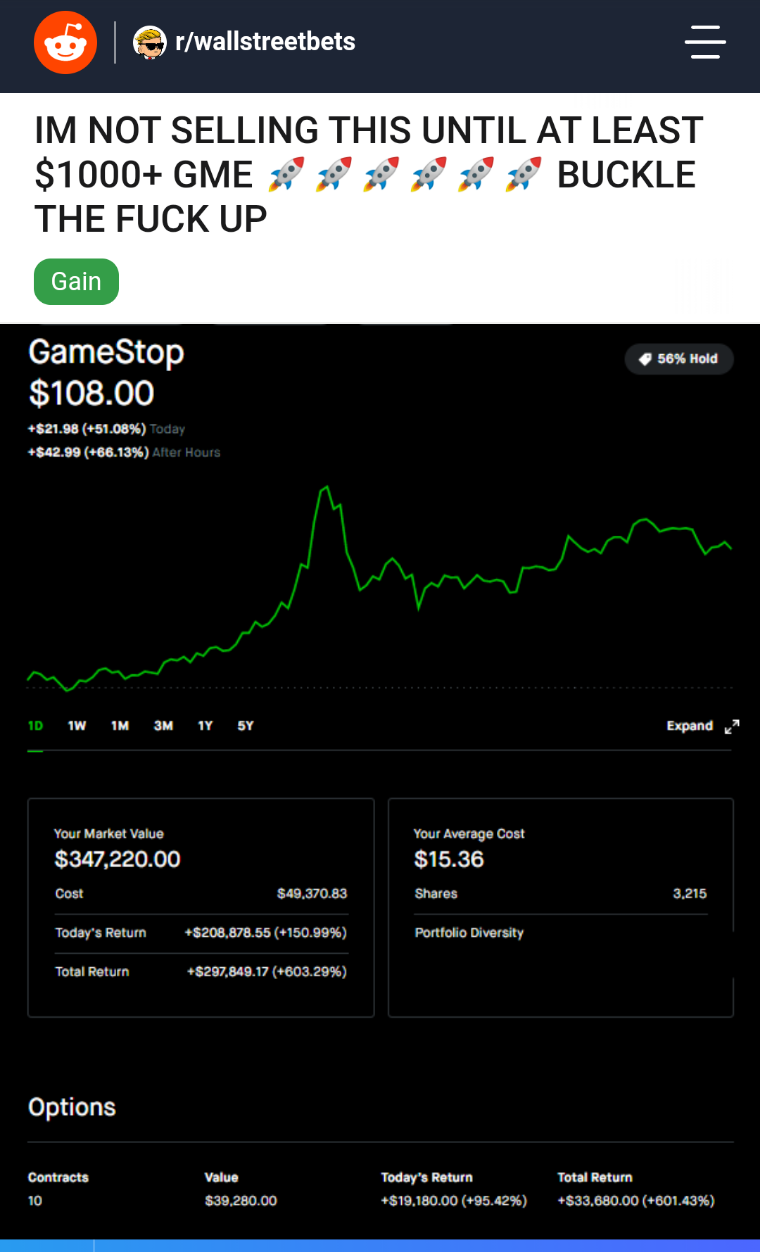760x1252 pixels.
Task: Click the Your Market Value label
Action: (x=109, y=834)
